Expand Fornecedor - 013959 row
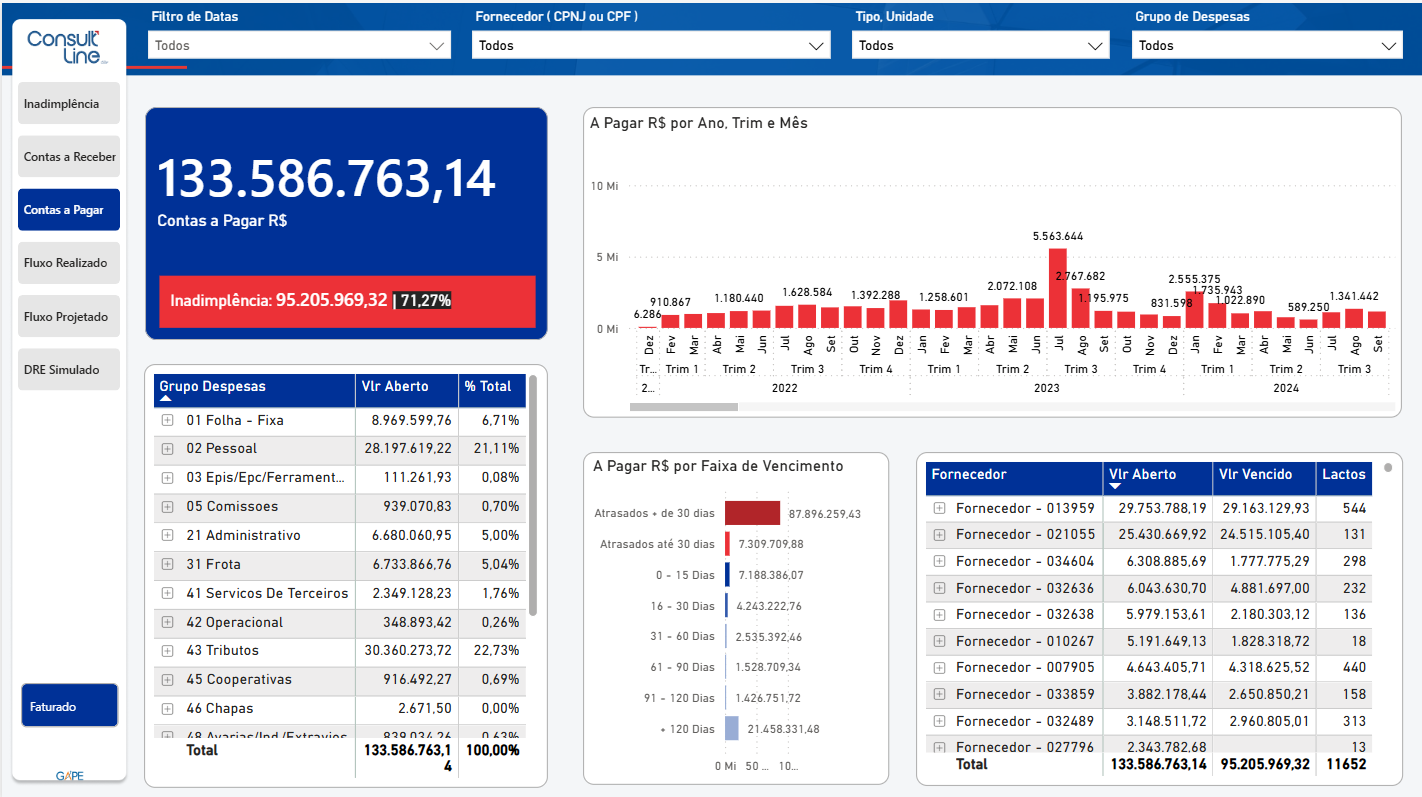 coord(939,509)
